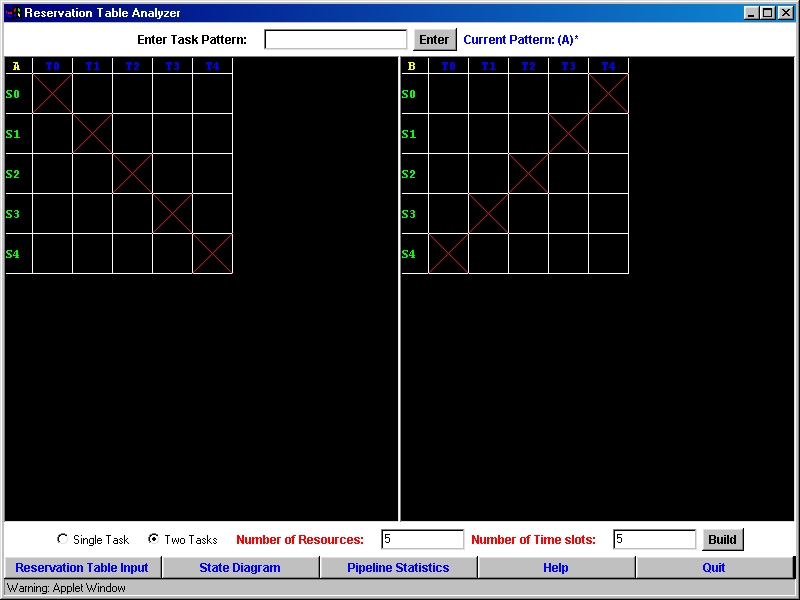
Task: Select the Single Task radio button
Action: click(x=63, y=539)
